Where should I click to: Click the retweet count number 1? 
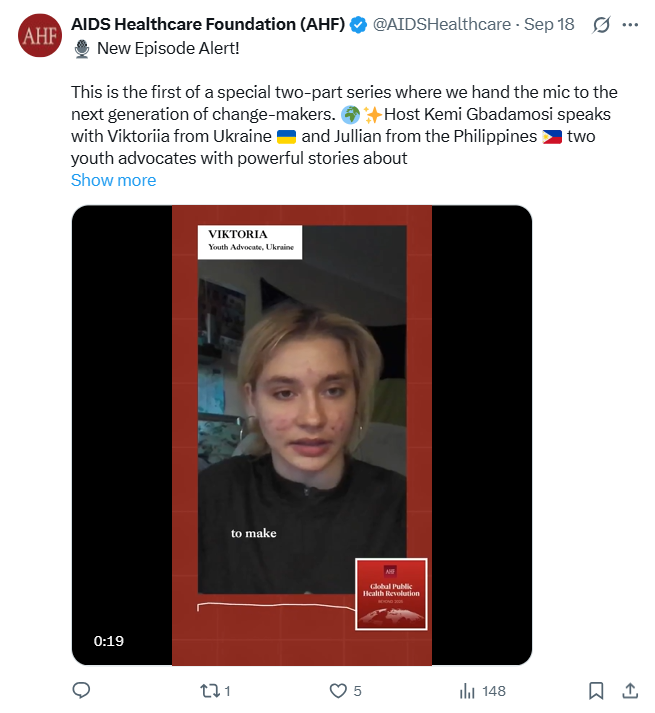(x=227, y=691)
